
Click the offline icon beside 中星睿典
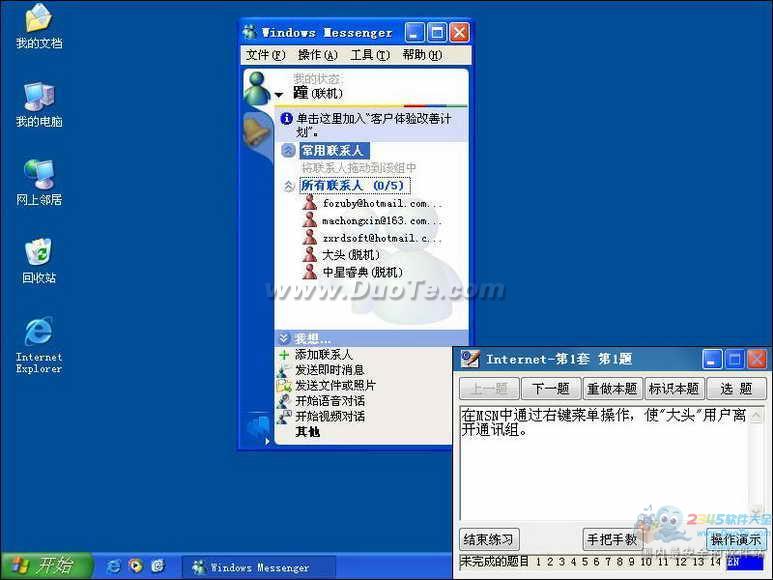pos(310,272)
